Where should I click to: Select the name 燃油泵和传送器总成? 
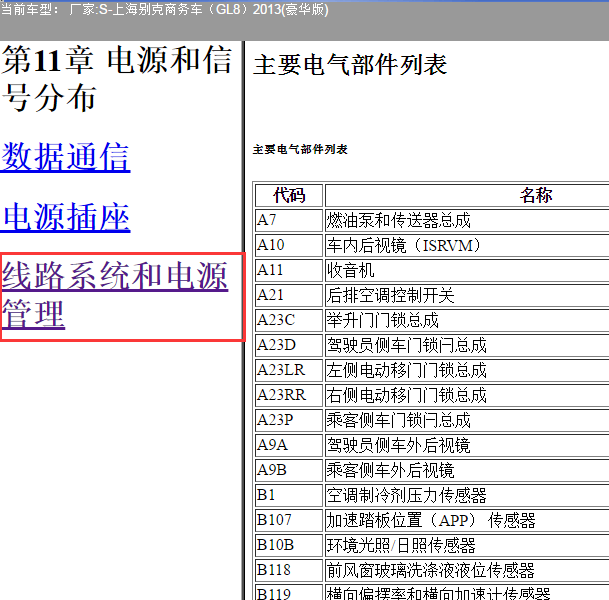pyautogui.click(x=398, y=221)
